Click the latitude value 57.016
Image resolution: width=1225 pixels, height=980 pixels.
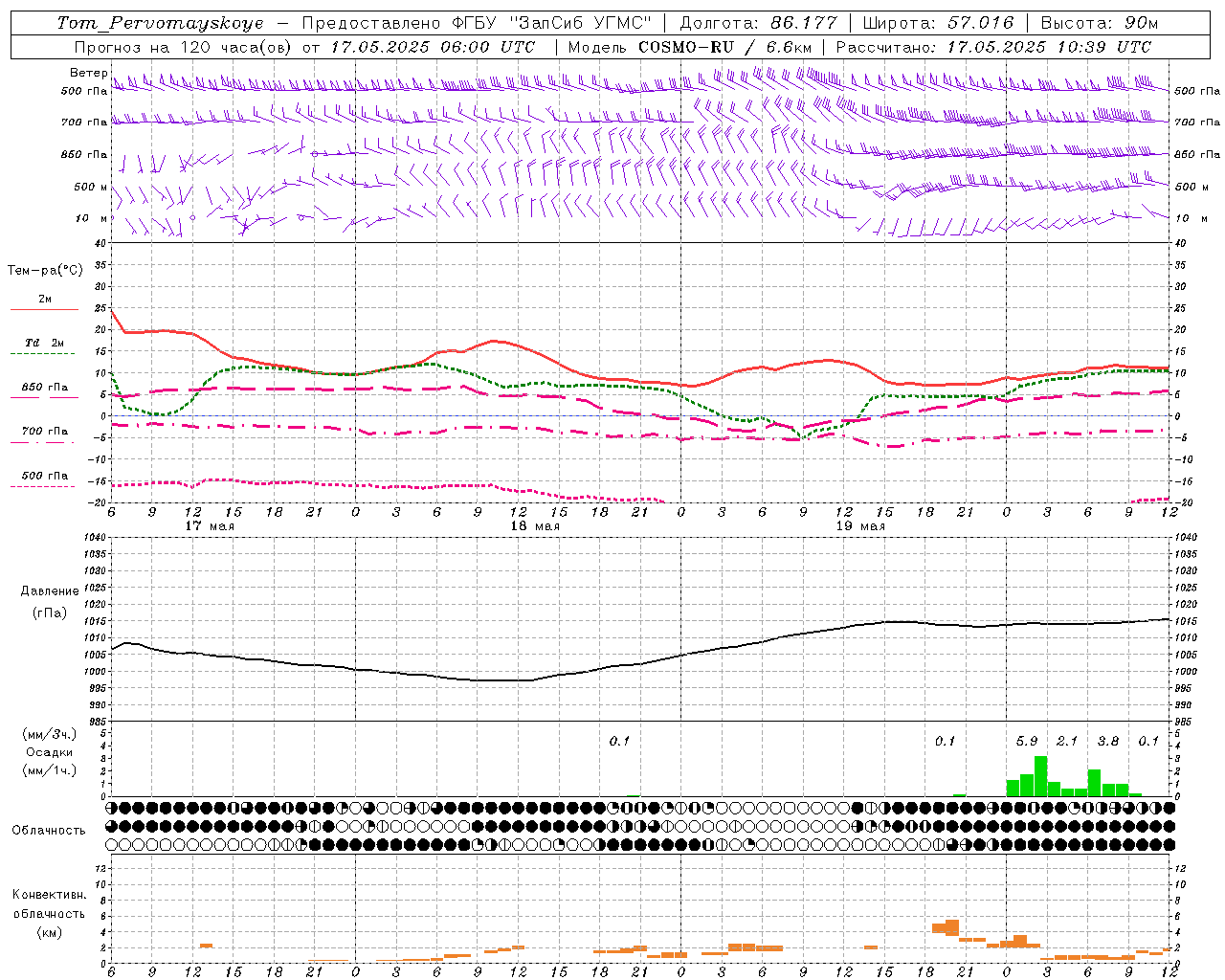tap(979, 22)
